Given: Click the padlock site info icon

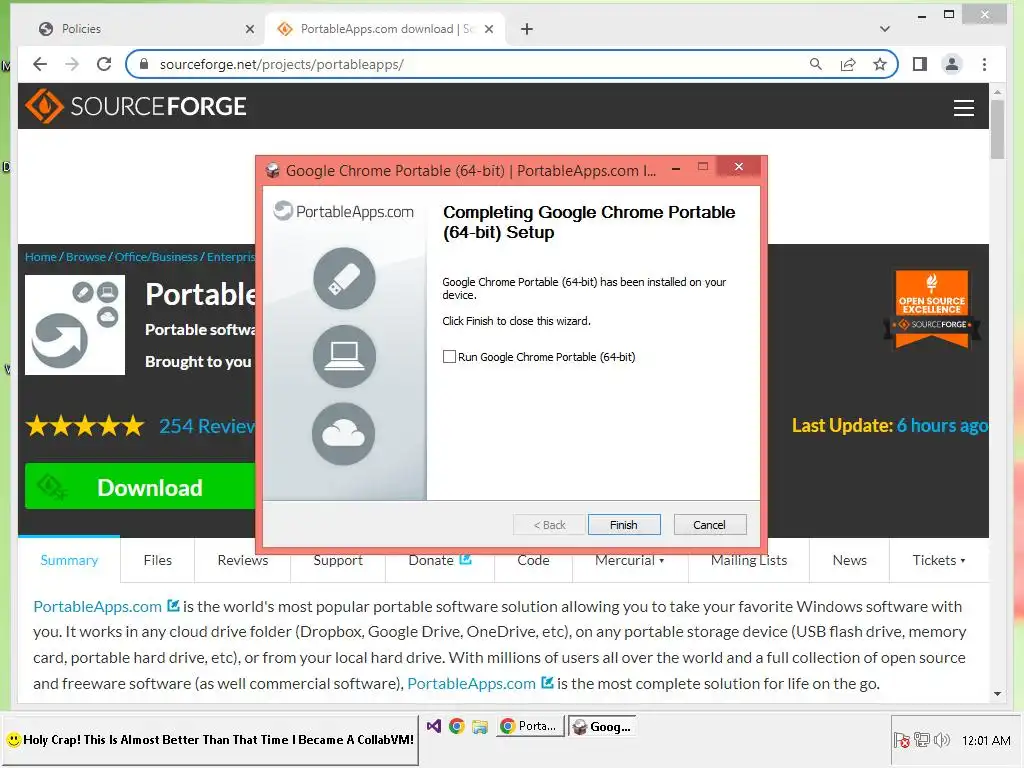Looking at the screenshot, I should point(144,64).
